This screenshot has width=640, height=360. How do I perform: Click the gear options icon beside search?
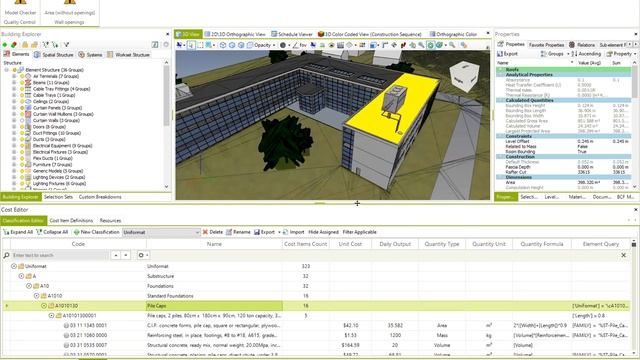[x=141, y=255]
